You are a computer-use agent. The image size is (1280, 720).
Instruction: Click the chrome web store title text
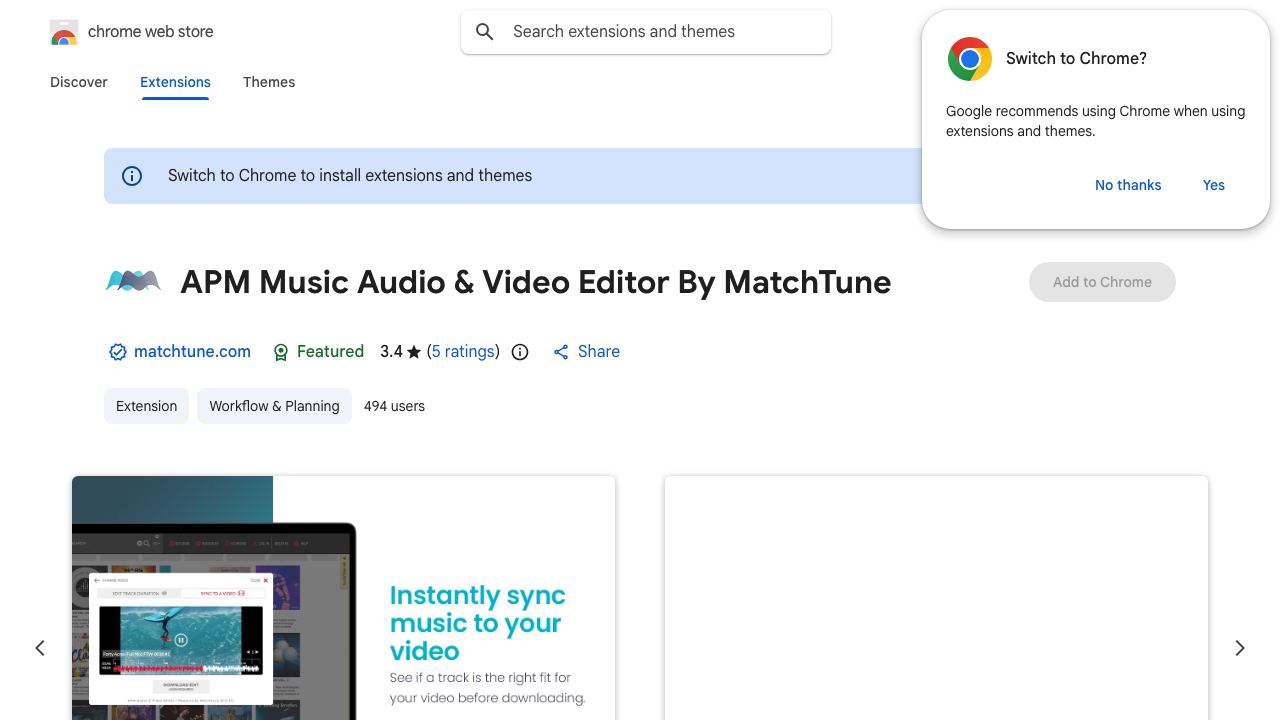[x=151, y=32]
